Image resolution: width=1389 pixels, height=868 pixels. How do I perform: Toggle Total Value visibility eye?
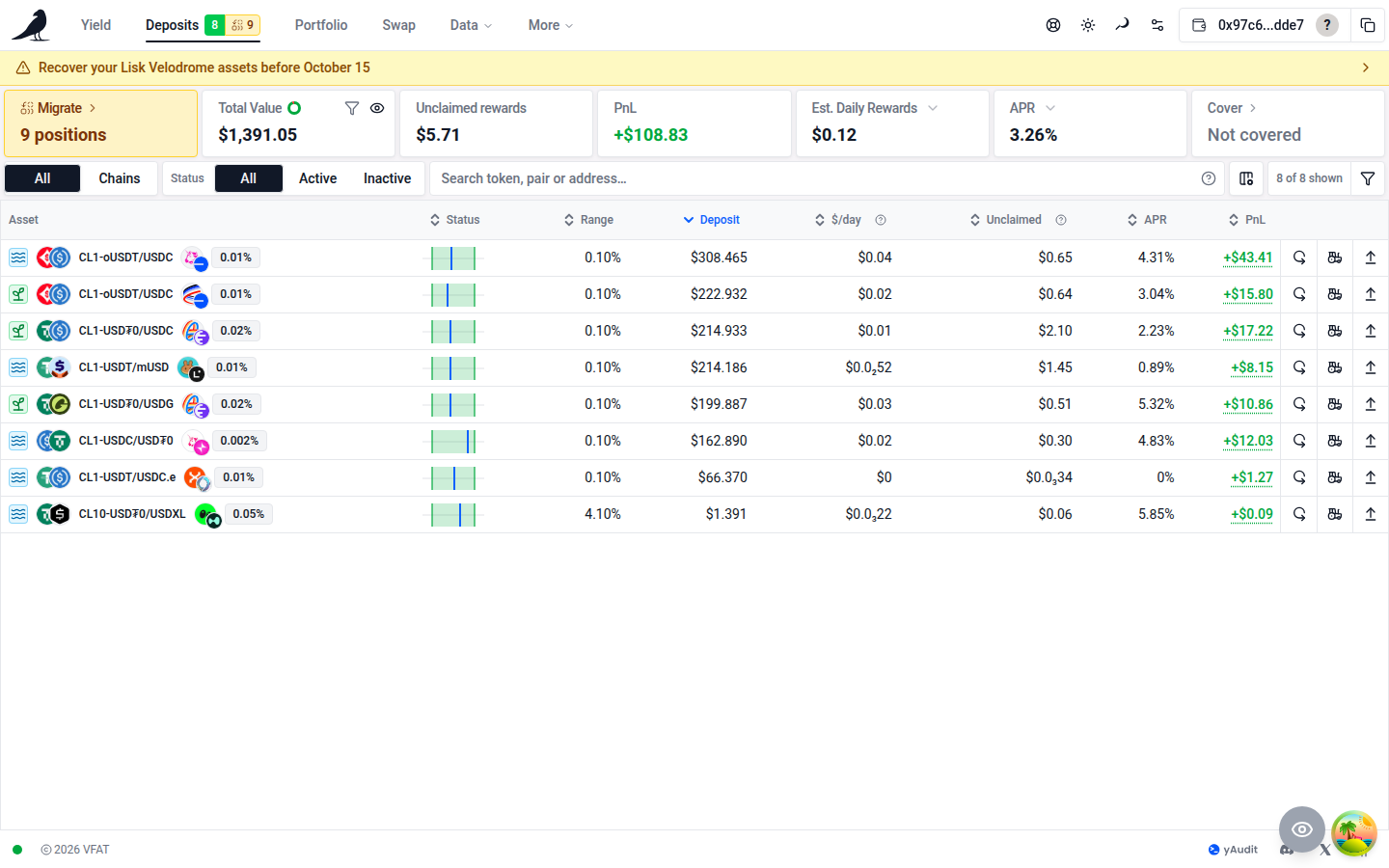point(377,108)
